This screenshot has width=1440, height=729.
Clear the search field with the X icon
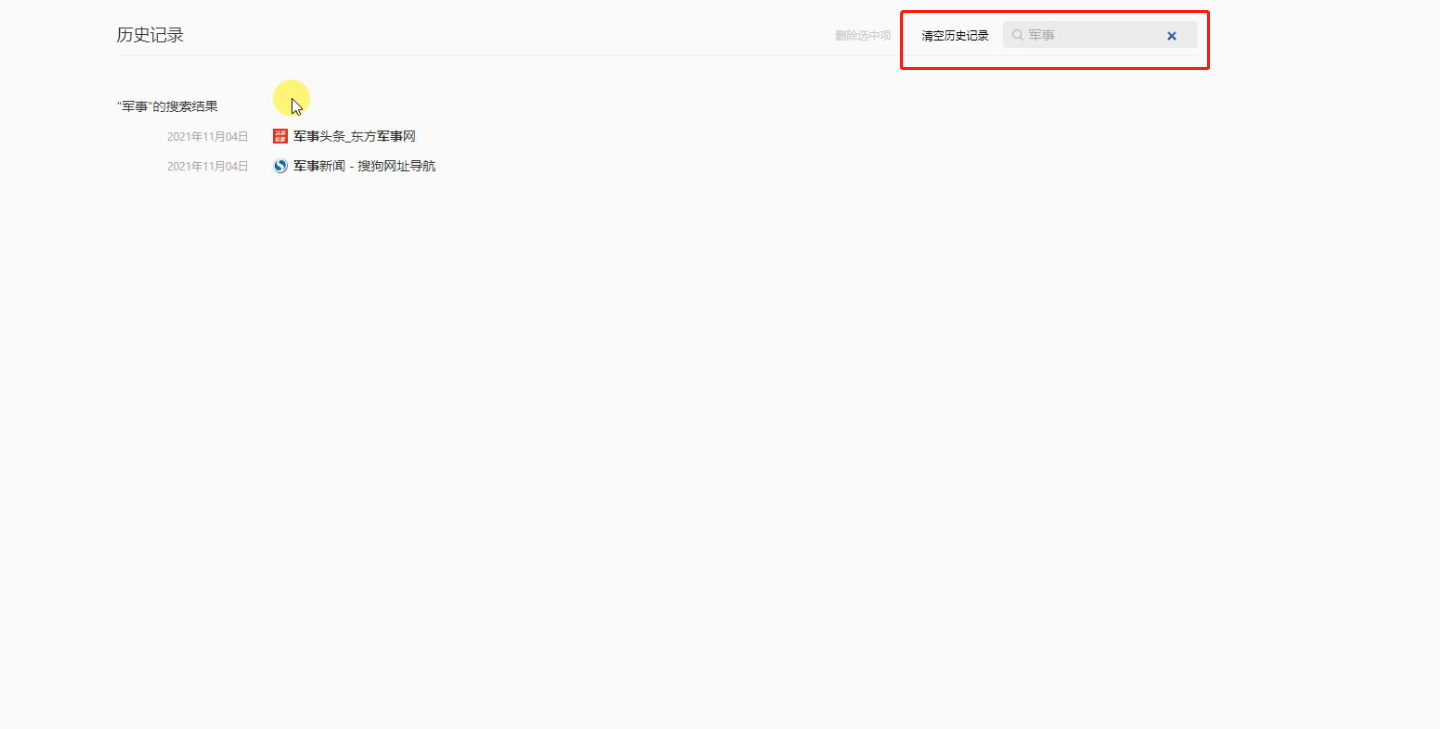[1172, 36]
